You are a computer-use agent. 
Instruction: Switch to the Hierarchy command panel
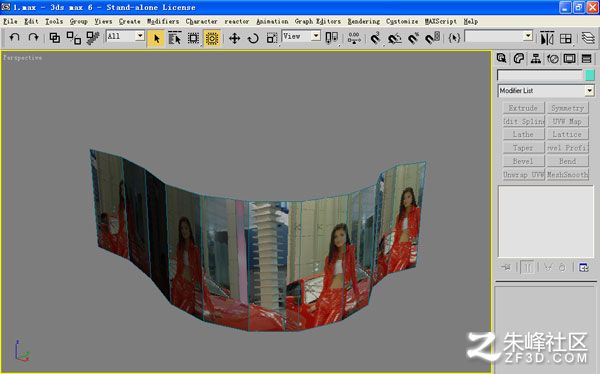[x=536, y=59]
